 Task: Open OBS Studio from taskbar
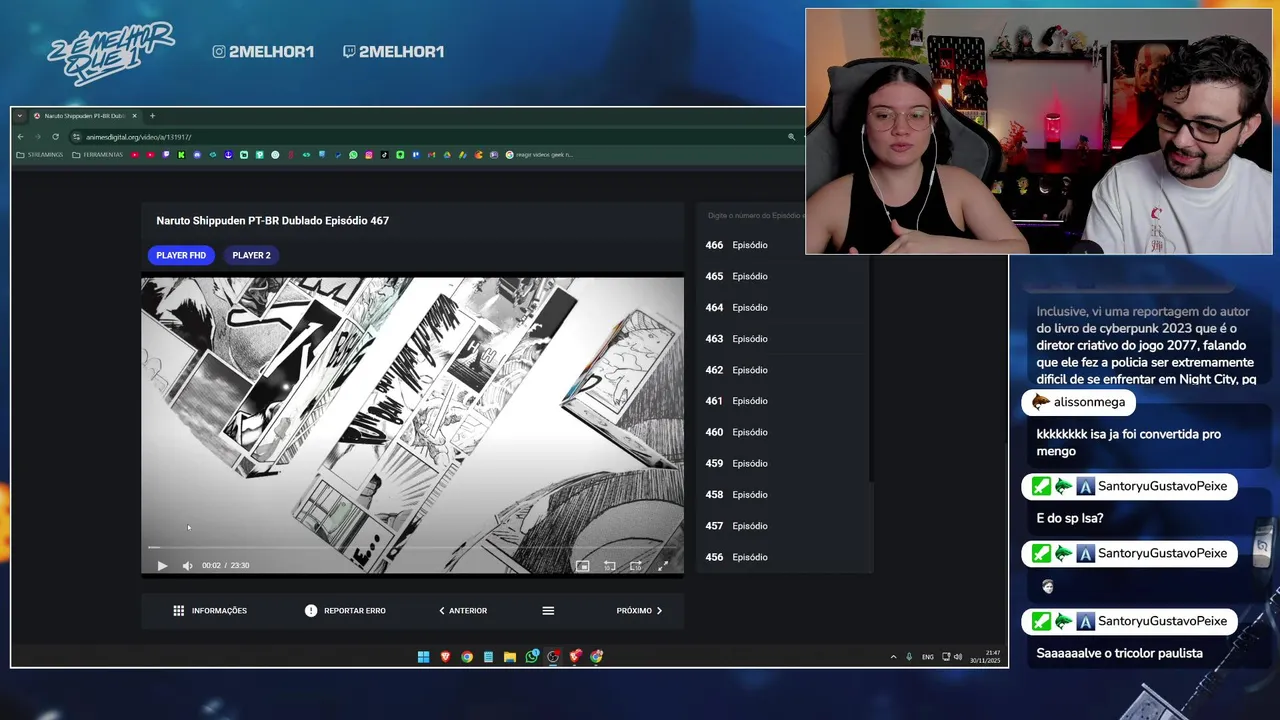[x=553, y=657]
